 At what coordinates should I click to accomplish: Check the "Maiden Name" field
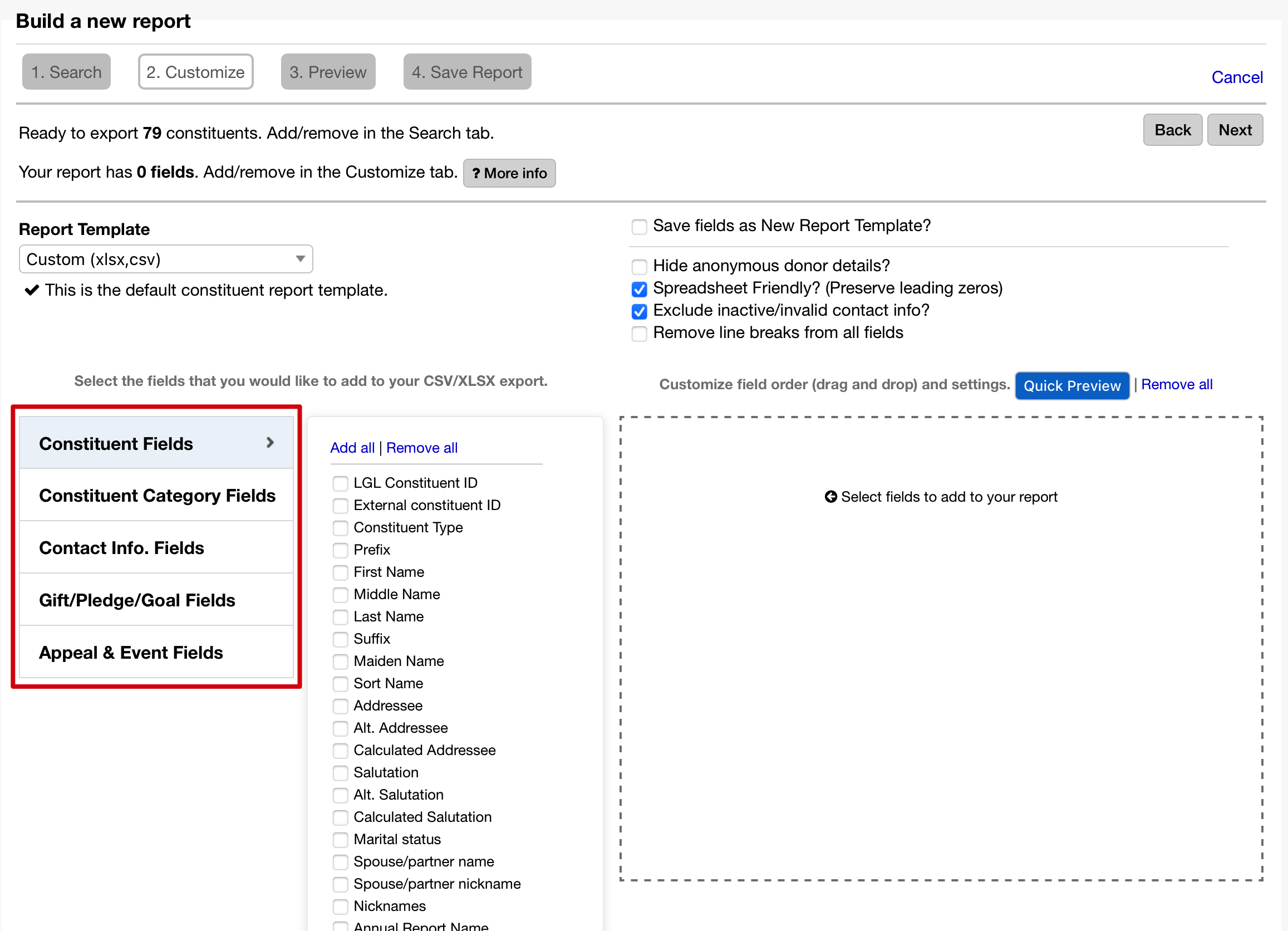341,661
